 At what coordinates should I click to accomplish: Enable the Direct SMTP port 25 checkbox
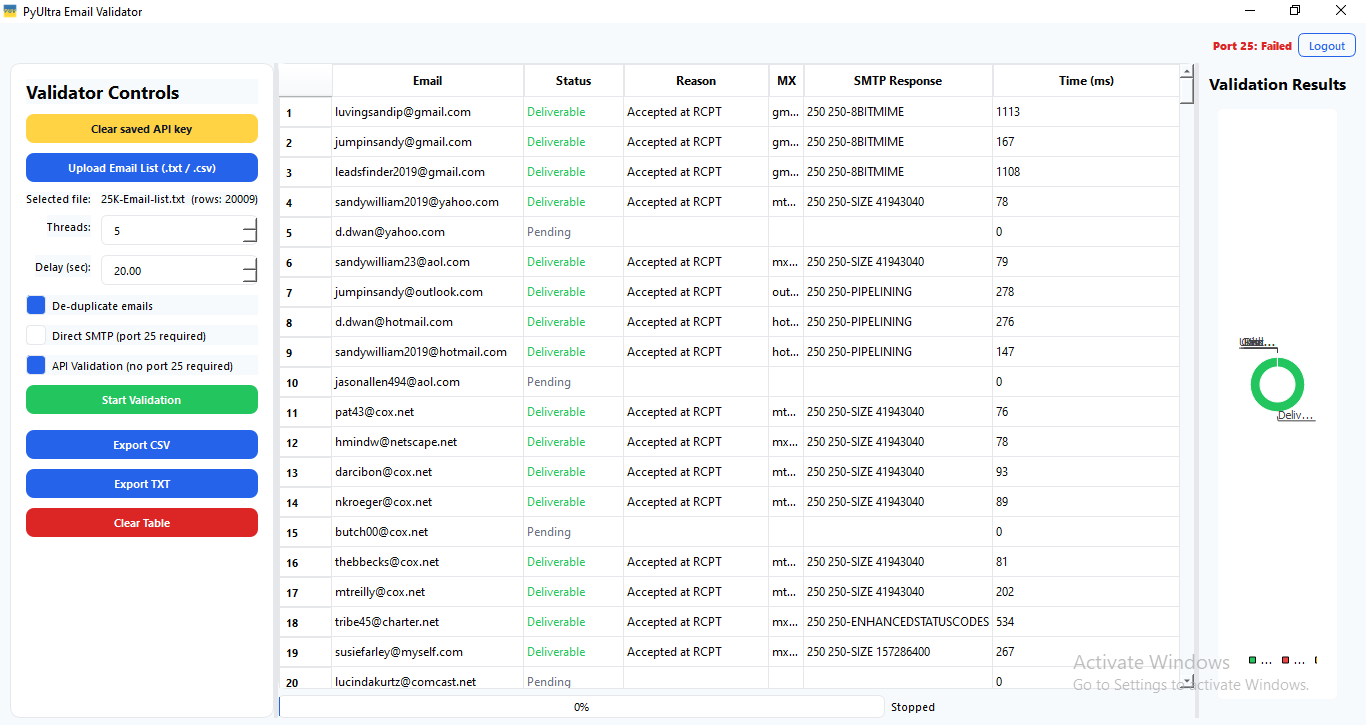pyautogui.click(x=35, y=336)
